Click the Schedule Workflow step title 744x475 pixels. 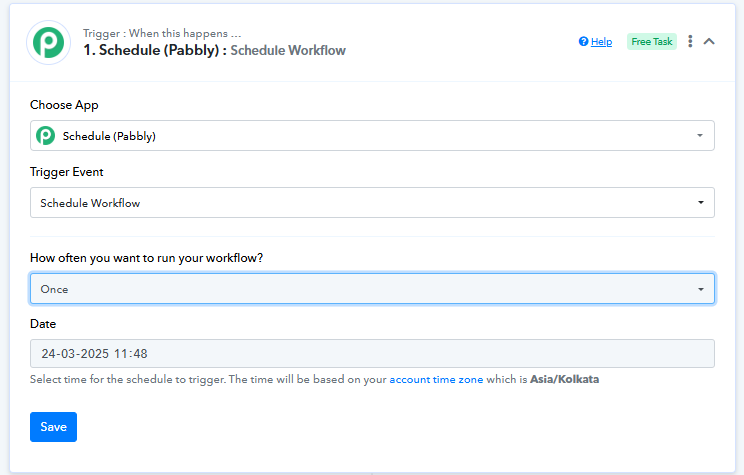tap(288, 50)
